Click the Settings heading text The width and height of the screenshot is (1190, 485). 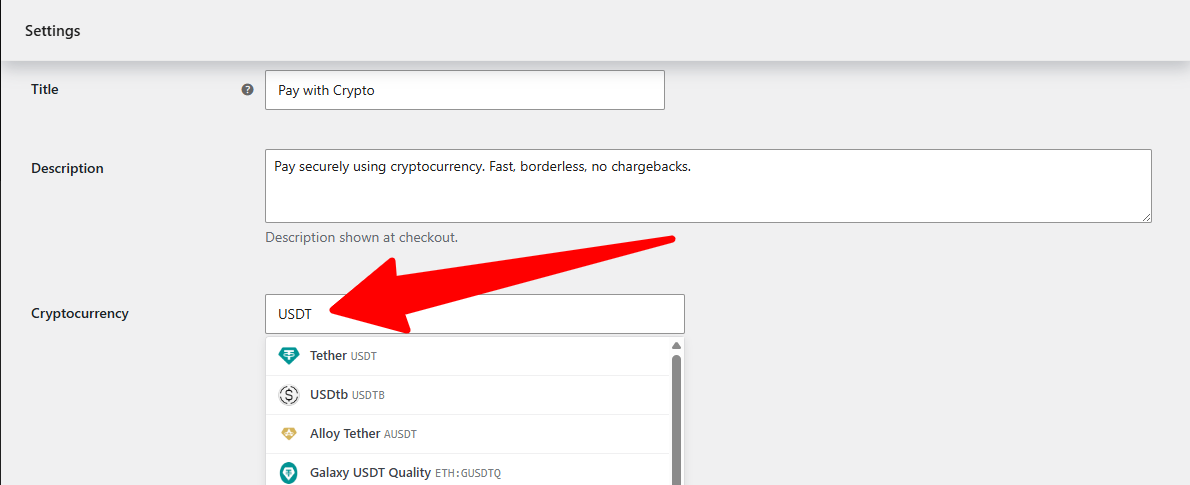(x=52, y=31)
